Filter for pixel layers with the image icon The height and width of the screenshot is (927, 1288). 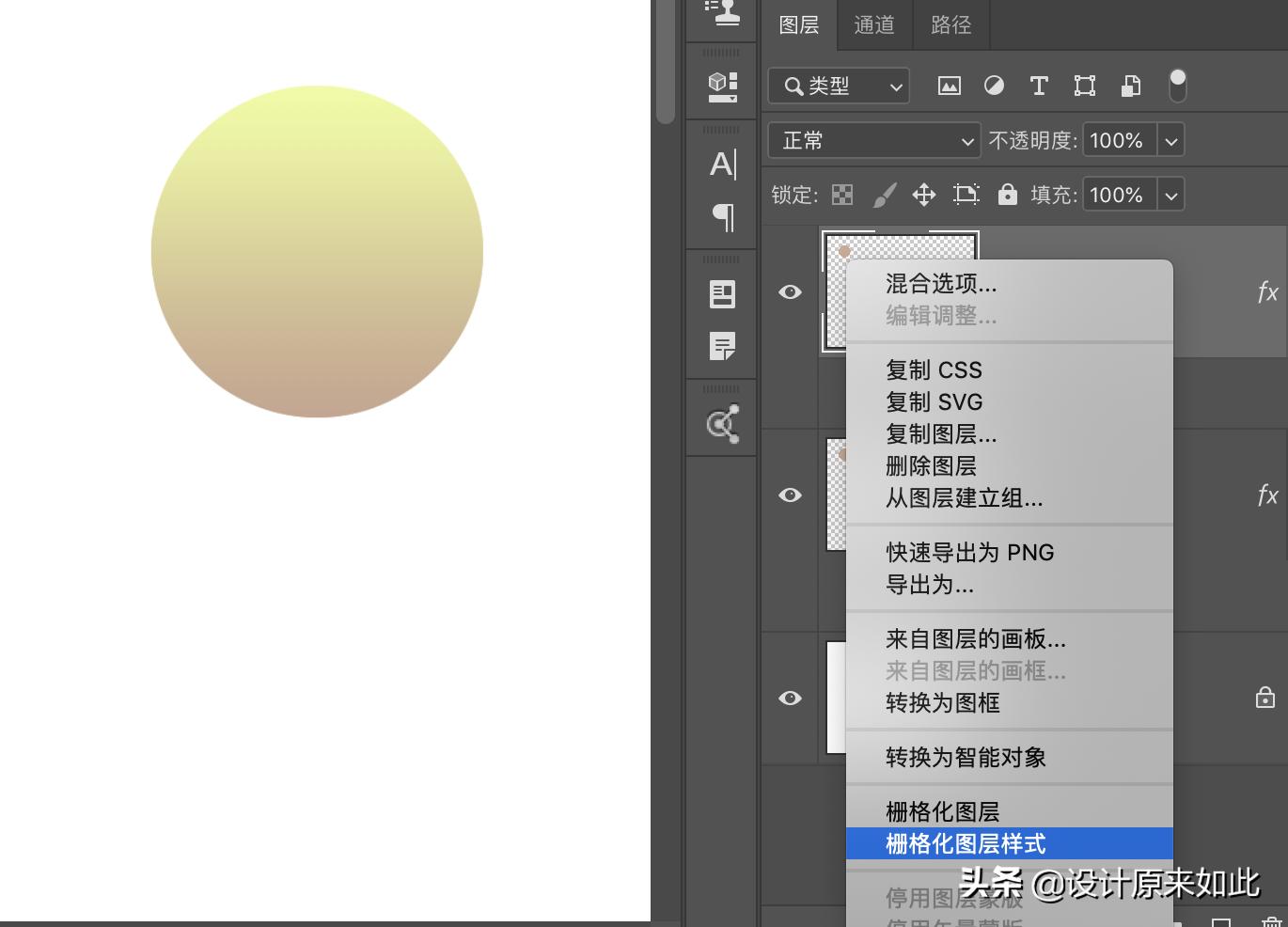pyautogui.click(x=950, y=86)
